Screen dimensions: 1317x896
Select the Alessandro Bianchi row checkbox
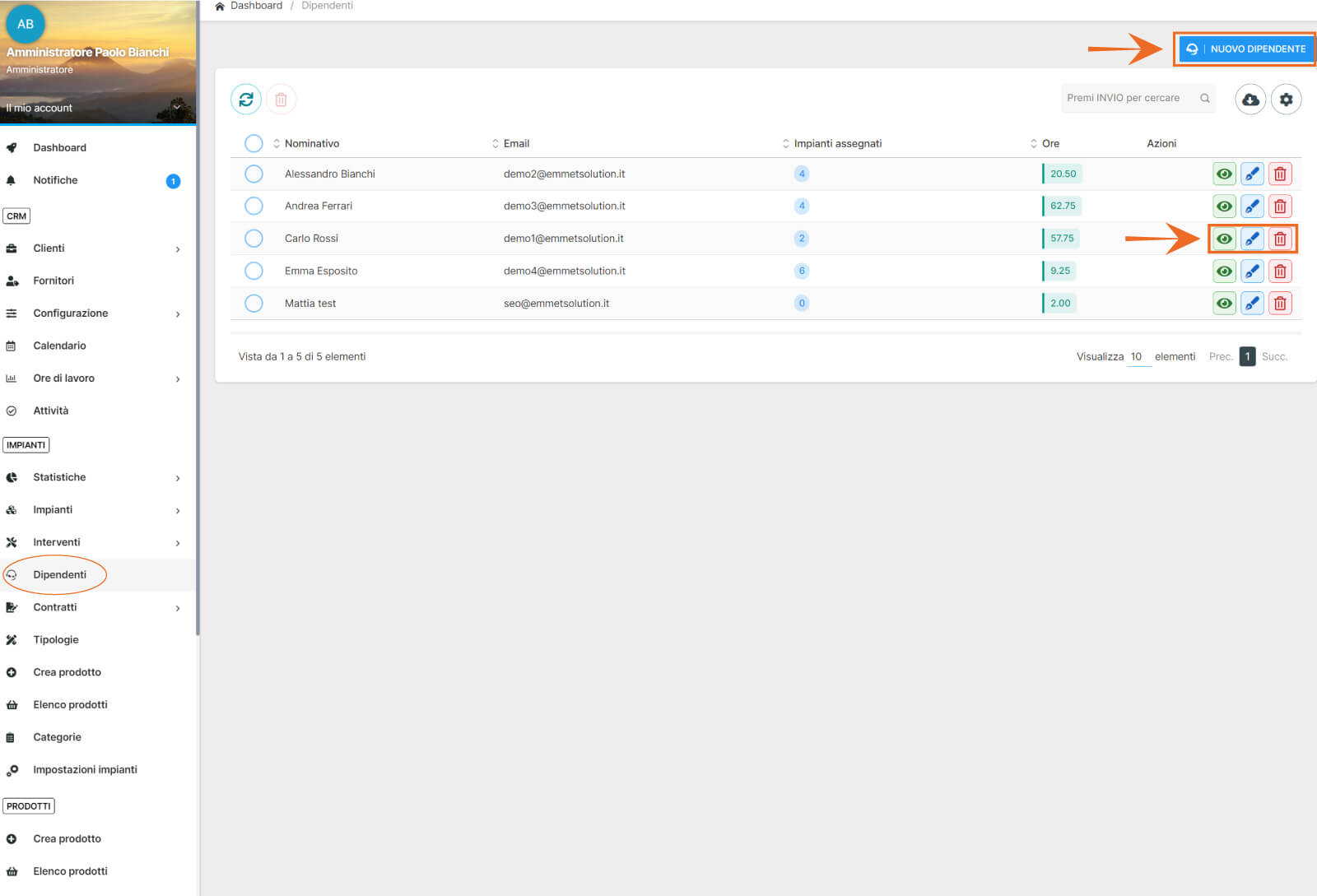click(254, 174)
